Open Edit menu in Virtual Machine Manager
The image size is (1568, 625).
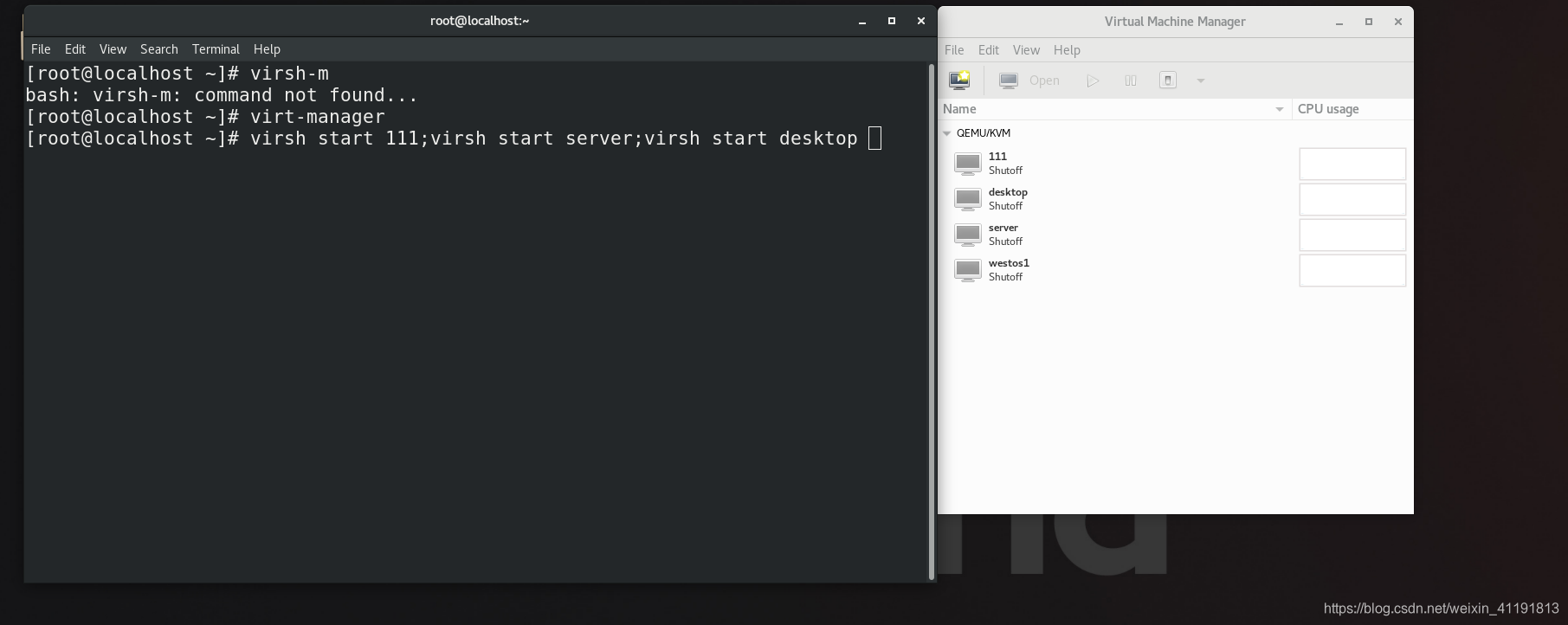tap(989, 50)
